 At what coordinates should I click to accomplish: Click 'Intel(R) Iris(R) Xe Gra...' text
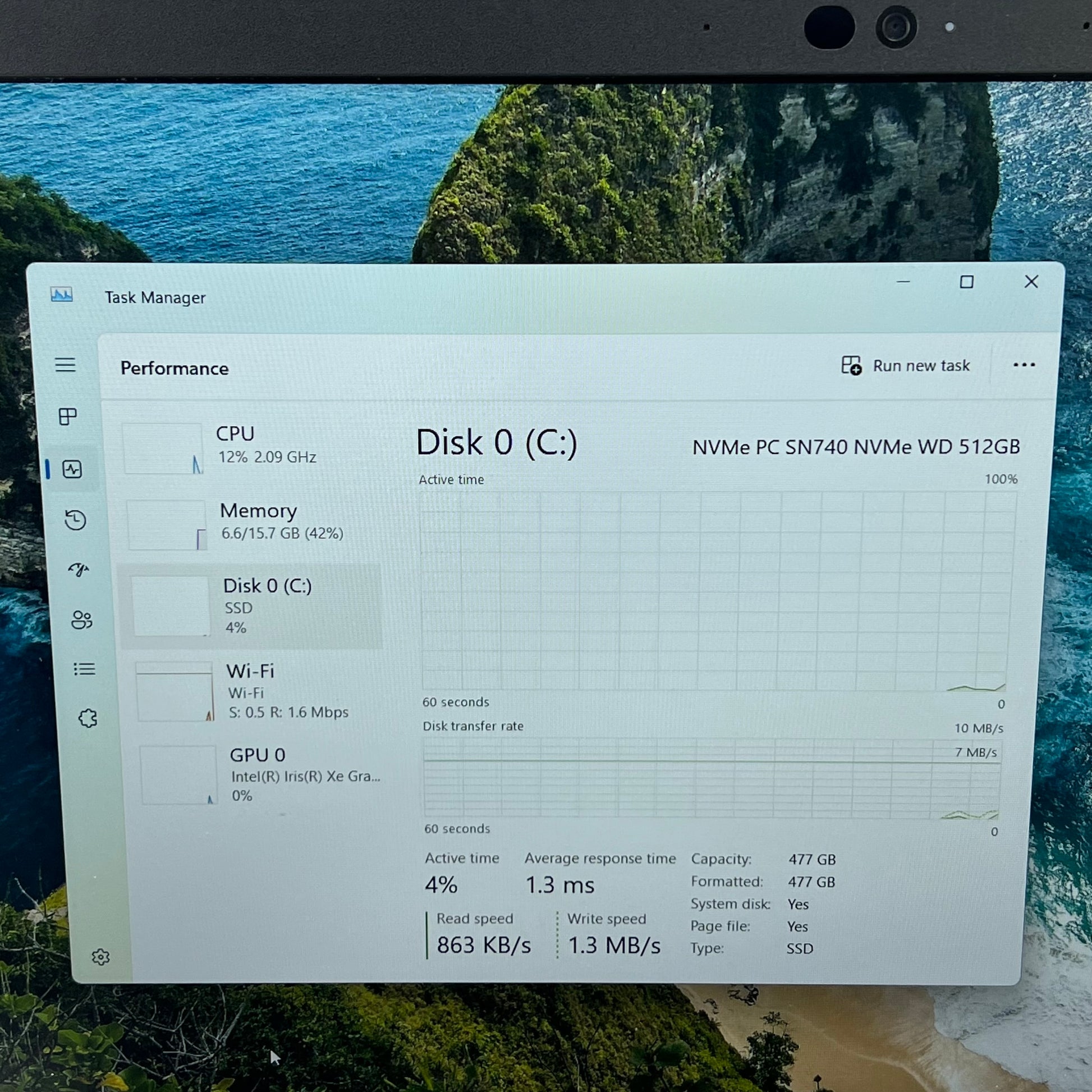coord(306,776)
